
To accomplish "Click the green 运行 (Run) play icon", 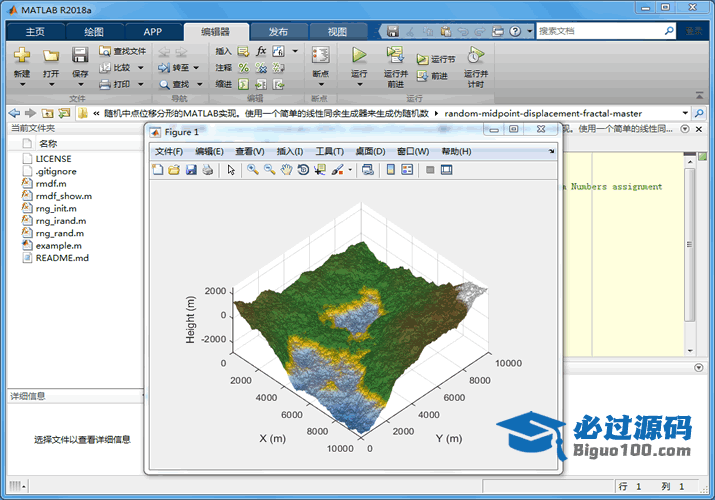I will [x=359, y=55].
